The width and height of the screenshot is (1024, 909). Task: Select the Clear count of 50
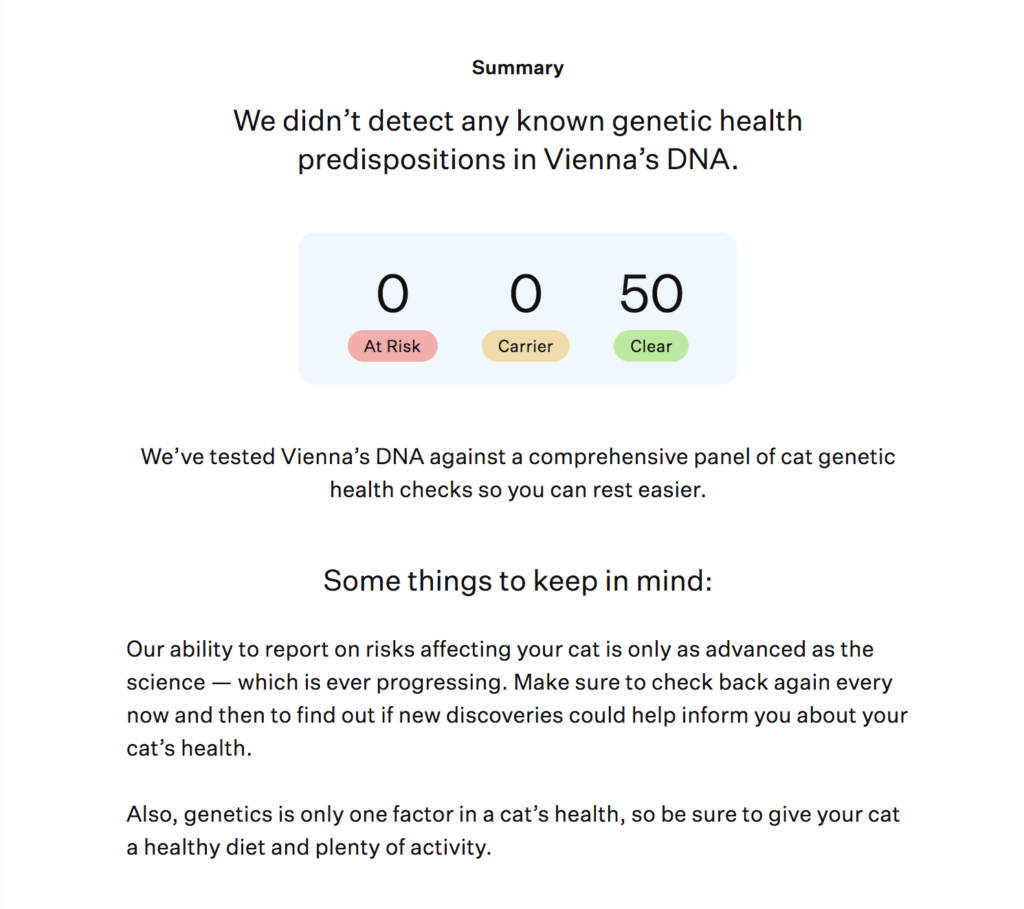651,294
